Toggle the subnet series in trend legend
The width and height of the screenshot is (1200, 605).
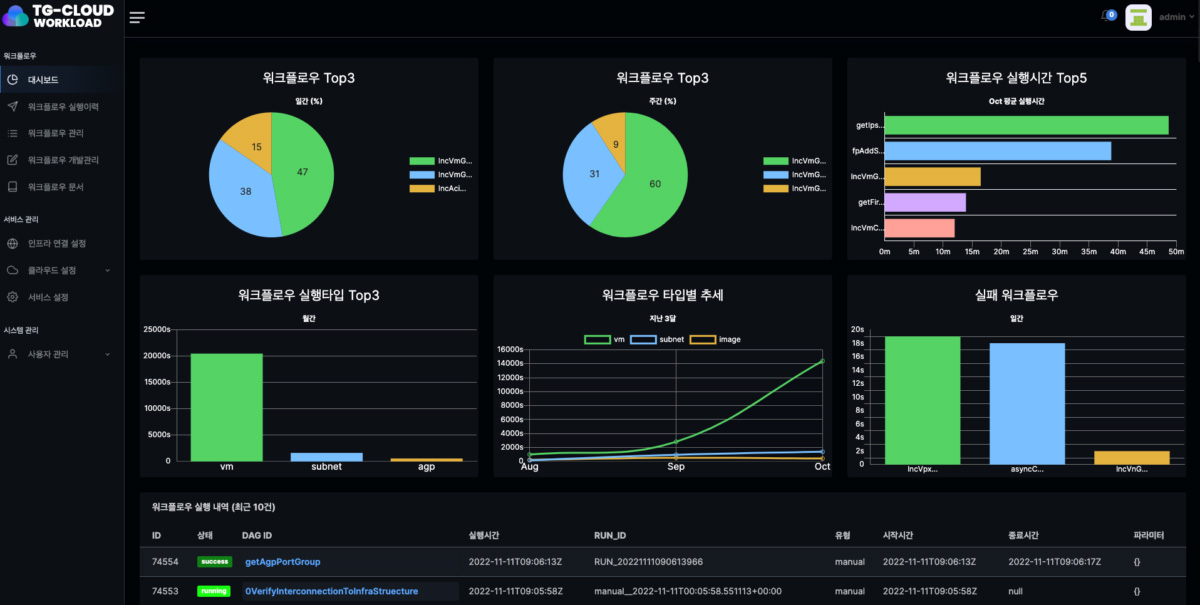[661, 339]
